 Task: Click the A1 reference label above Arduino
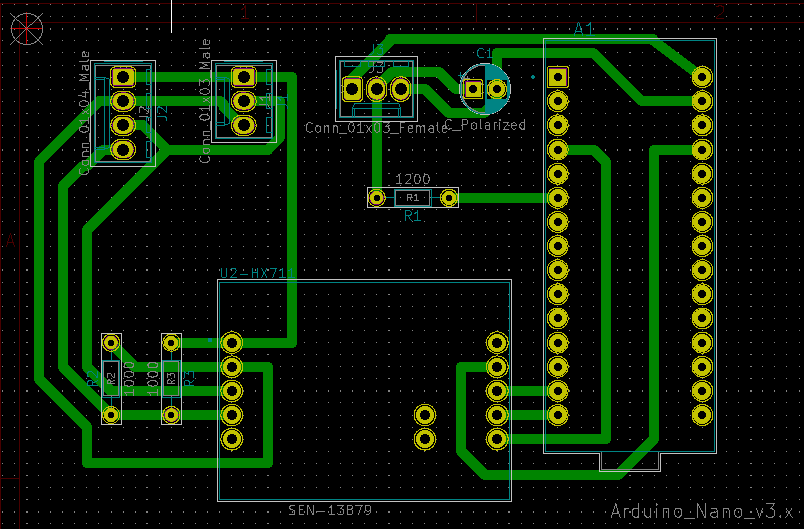pos(584,29)
